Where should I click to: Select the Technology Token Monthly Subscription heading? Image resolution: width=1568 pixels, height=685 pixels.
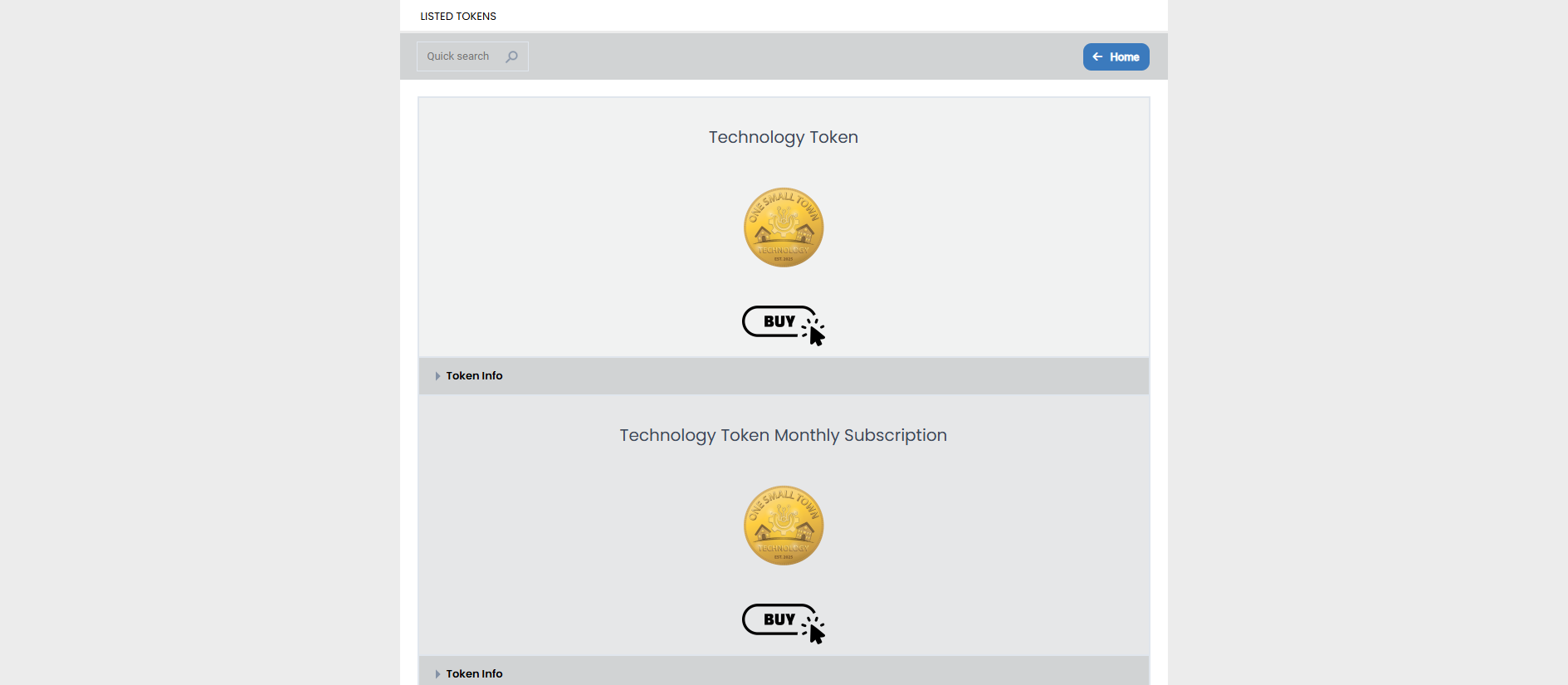[x=783, y=435]
